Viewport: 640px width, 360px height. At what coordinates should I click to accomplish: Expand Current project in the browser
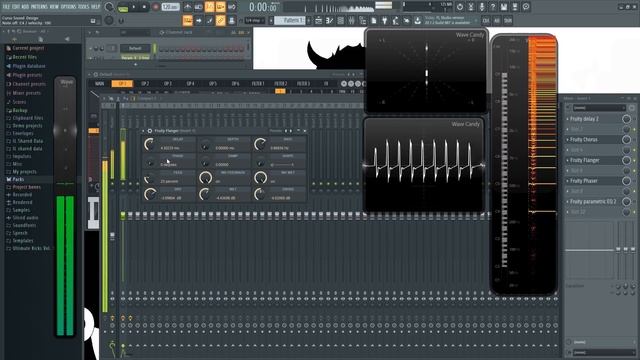click(28, 48)
